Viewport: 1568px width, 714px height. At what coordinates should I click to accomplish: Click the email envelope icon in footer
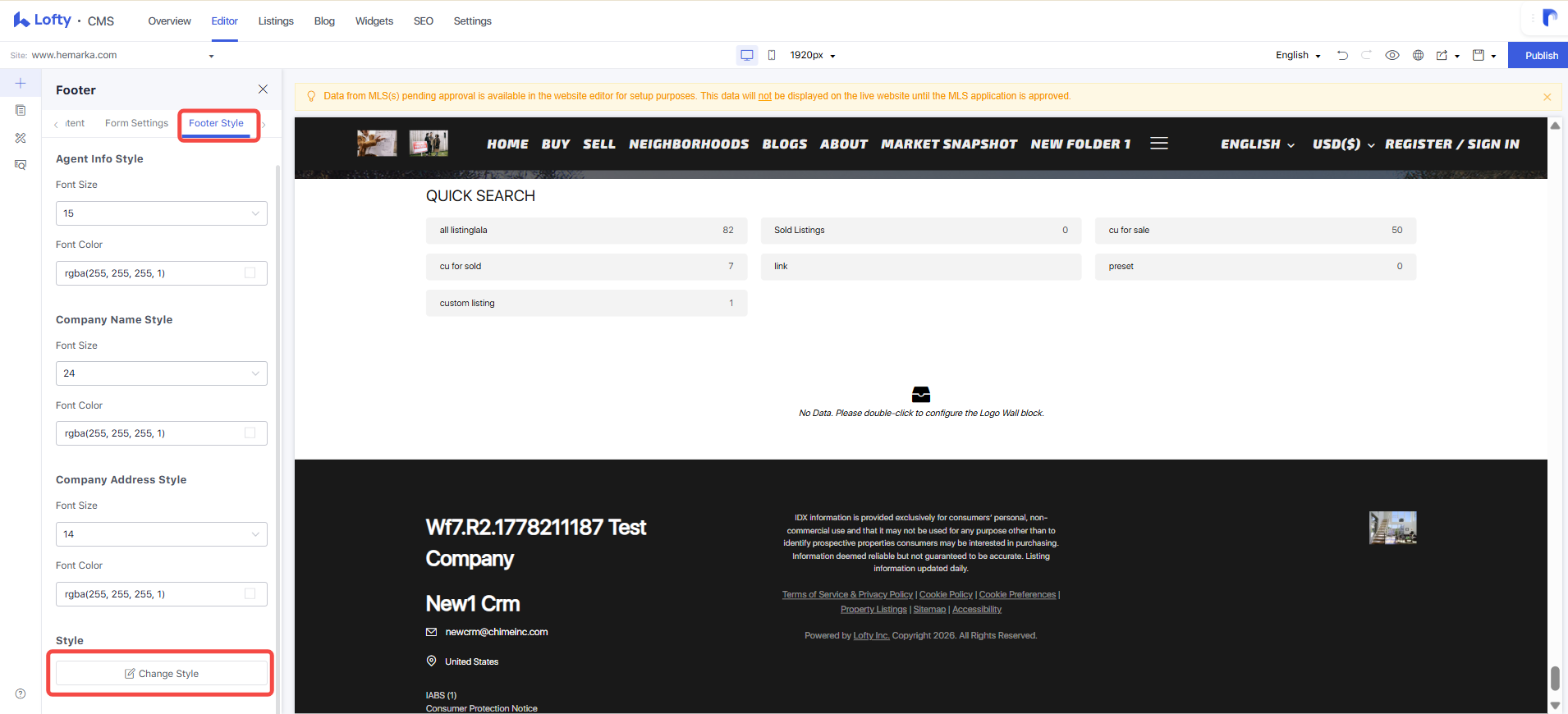point(431,632)
